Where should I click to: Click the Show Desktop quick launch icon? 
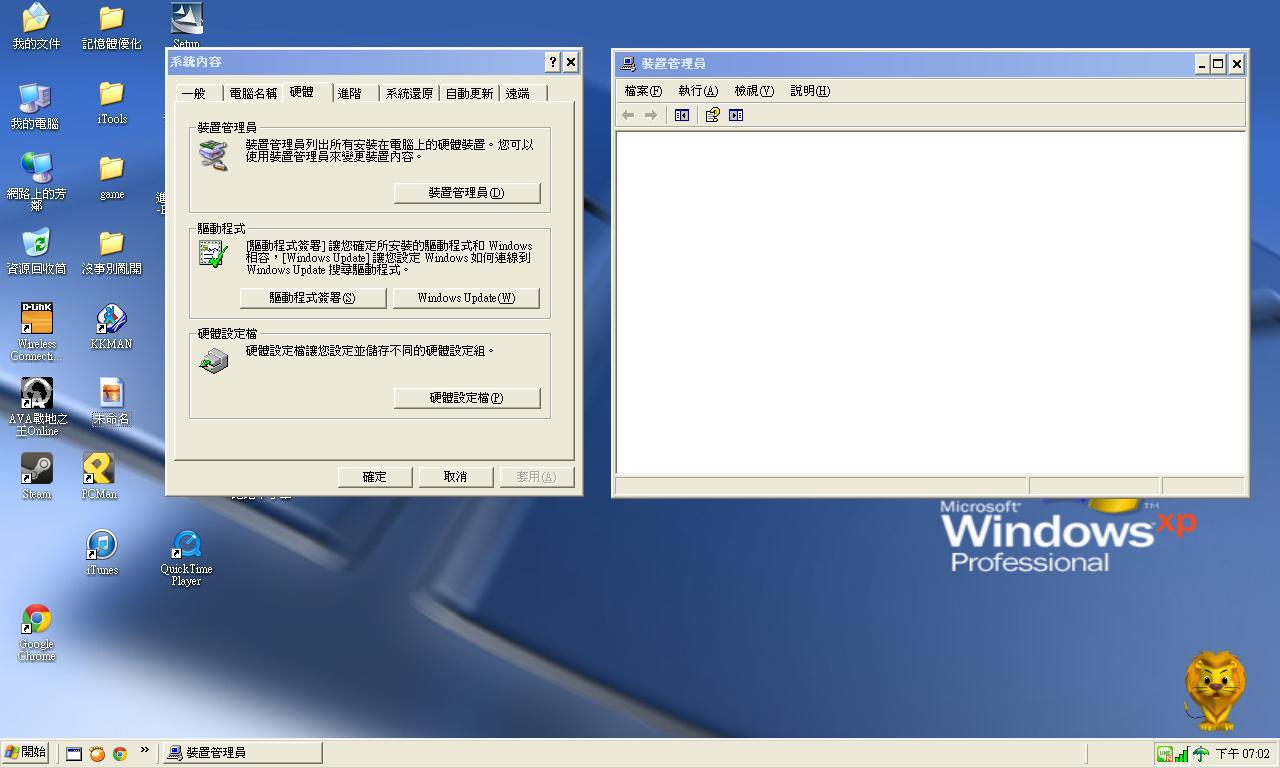click(74, 754)
